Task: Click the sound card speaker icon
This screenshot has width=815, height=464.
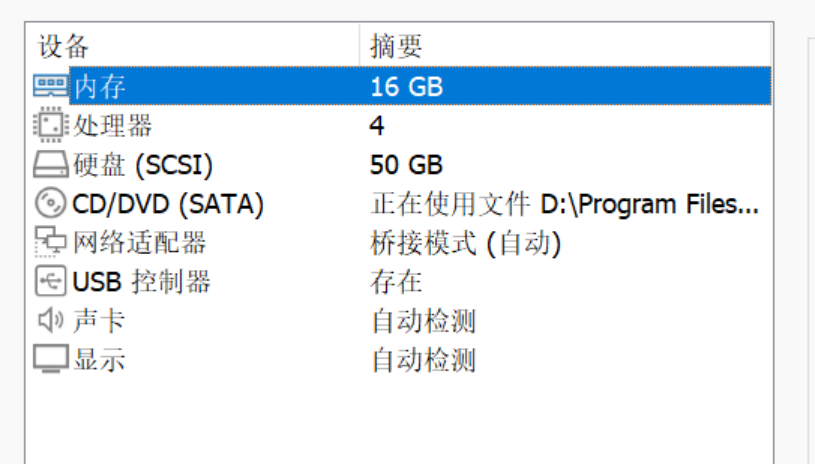Action: point(51,320)
